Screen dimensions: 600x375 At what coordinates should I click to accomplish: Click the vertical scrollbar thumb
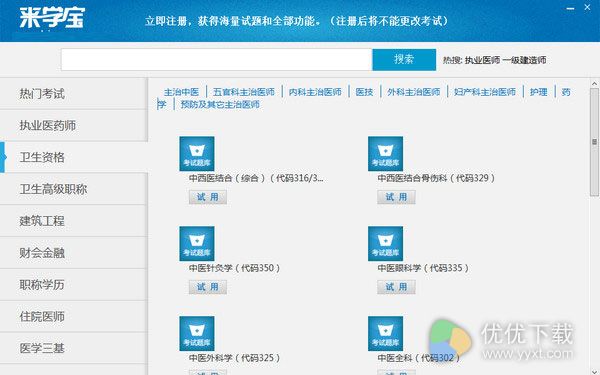tap(594, 142)
